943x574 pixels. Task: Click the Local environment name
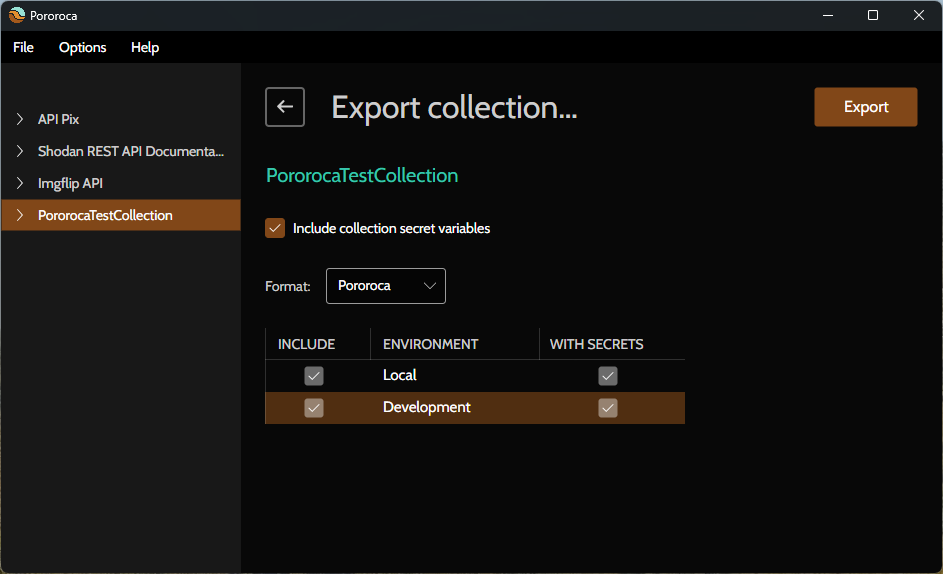click(400, 375)
